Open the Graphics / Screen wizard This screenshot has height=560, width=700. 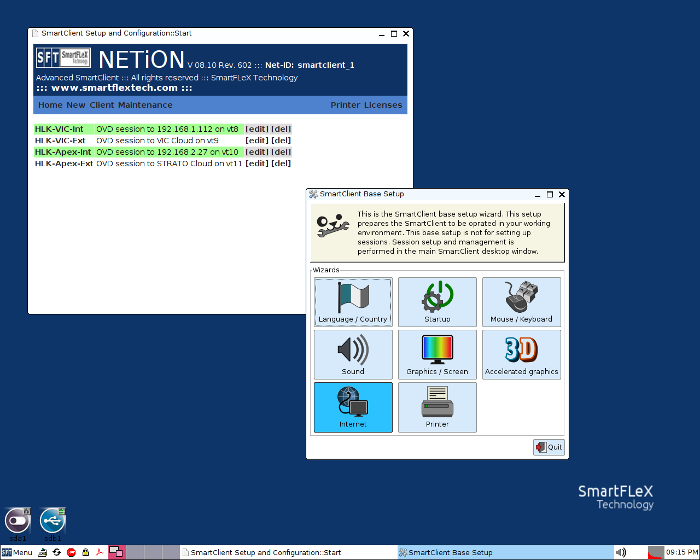tap(437, 355)
